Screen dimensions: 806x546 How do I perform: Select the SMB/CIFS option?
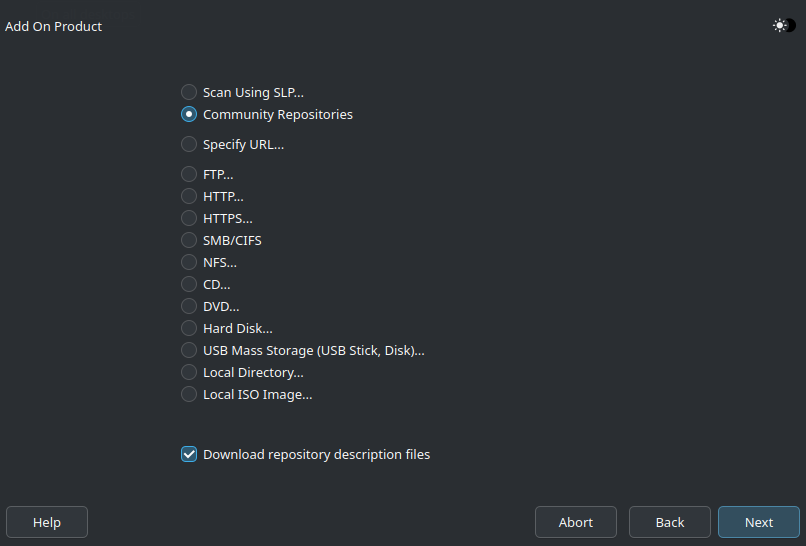[x=189, y=240]
